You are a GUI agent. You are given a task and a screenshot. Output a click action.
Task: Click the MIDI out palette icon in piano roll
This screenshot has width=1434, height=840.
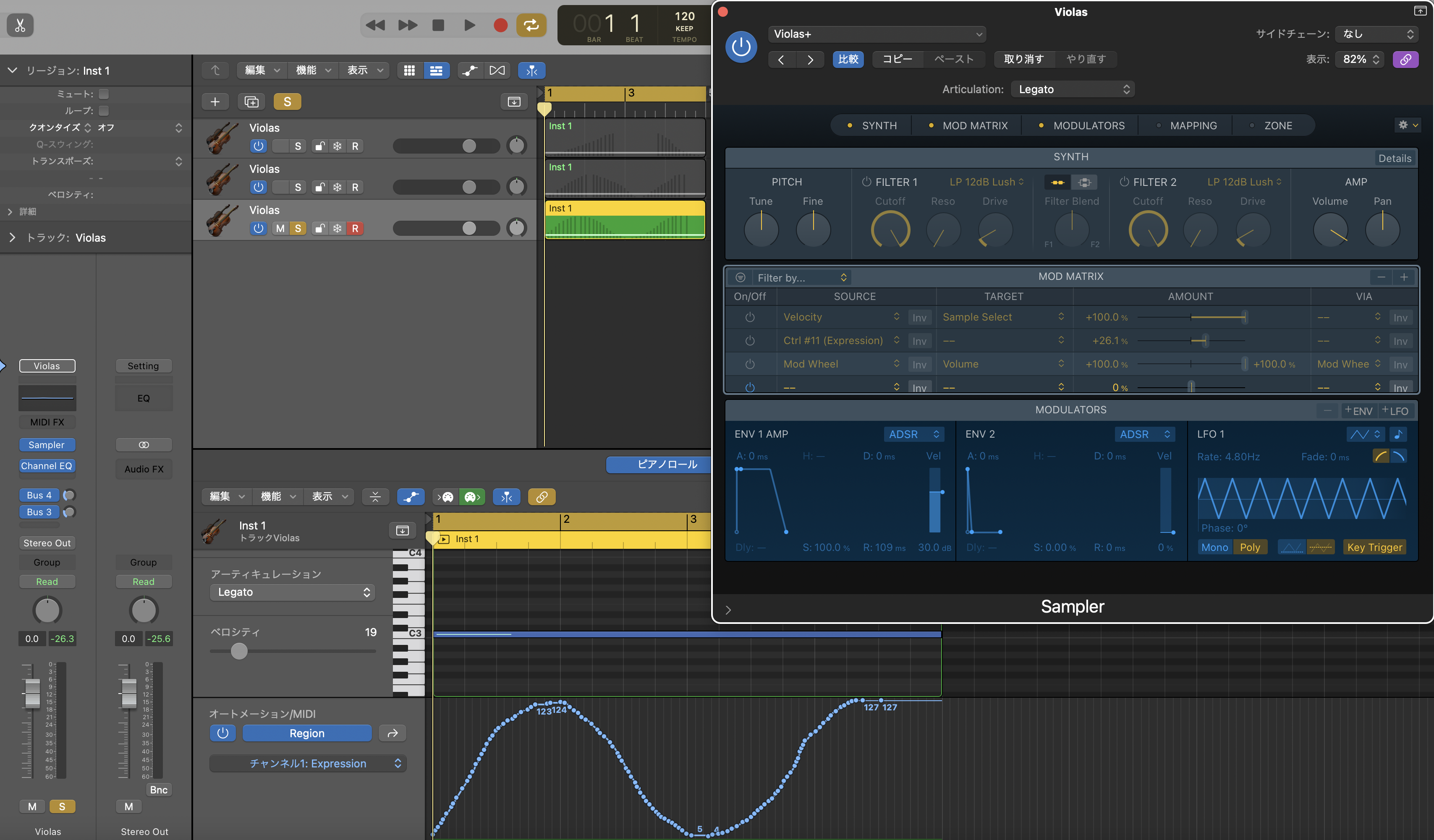point(472,497)
